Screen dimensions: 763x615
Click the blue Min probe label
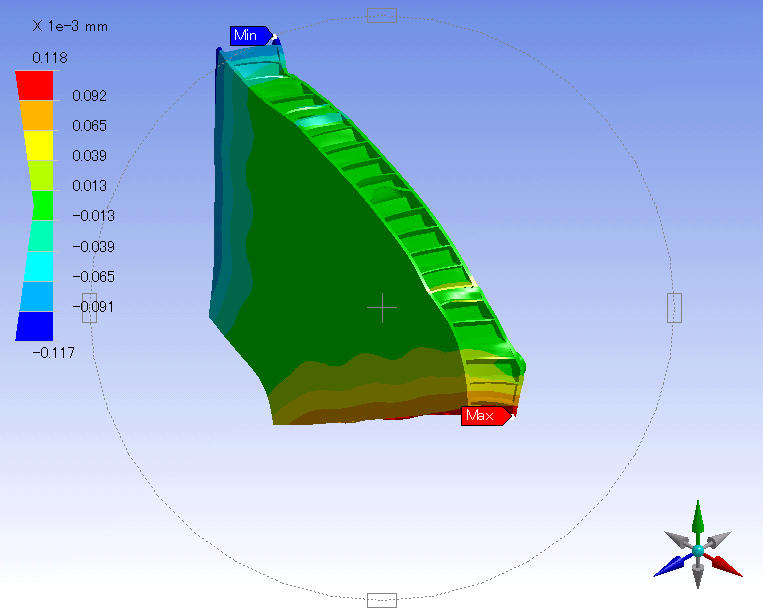[250, 36]
